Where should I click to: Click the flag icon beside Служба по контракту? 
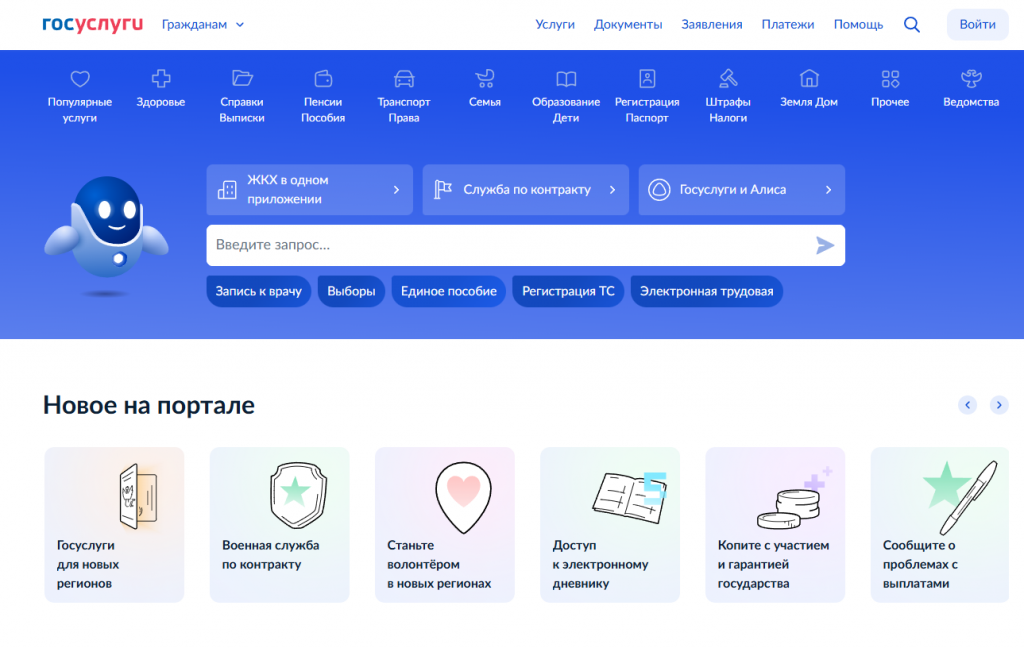(x=443, y=189)
